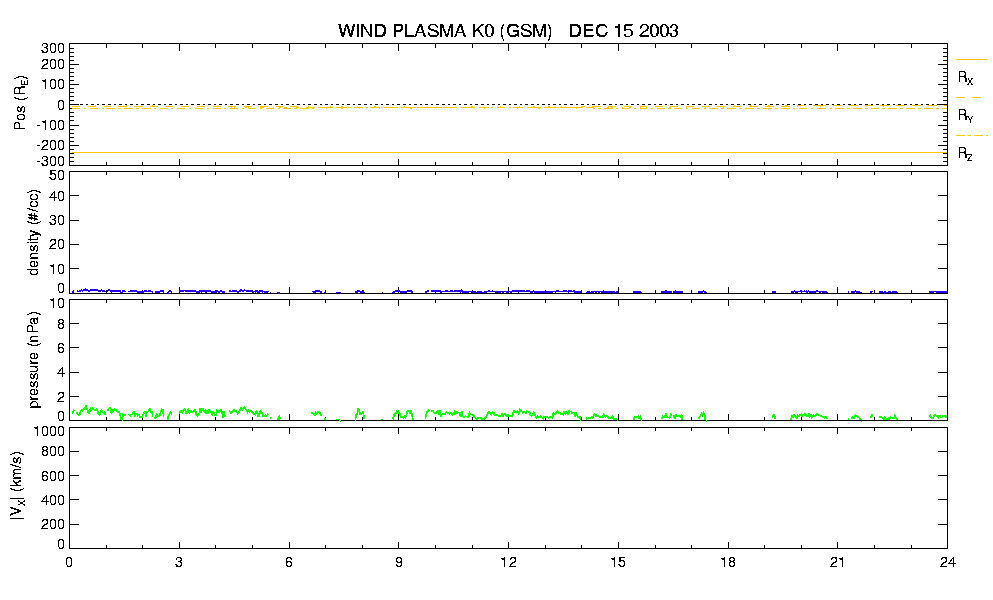Click the 50 tick on density axis
Screen dimensions: 993x600
[x=57, y=176]
